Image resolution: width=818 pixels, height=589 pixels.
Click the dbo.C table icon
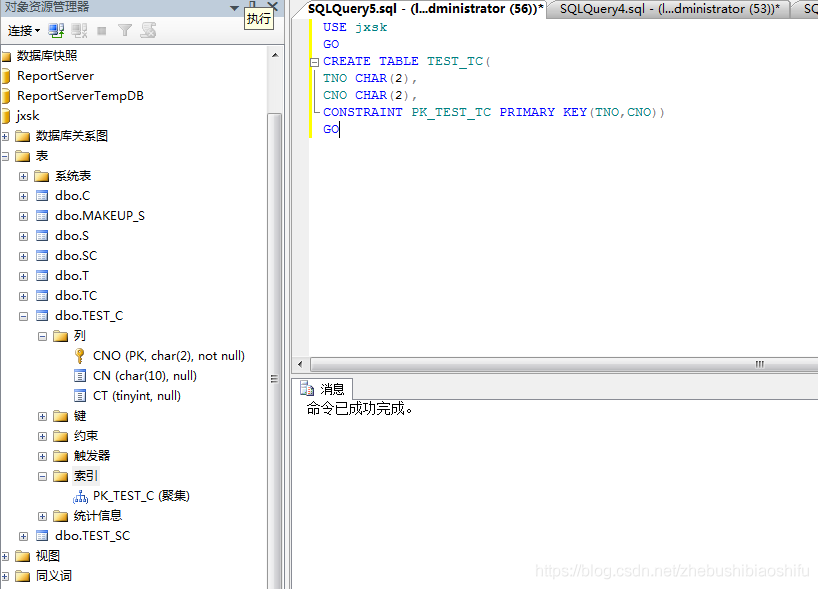coord(42,196)
